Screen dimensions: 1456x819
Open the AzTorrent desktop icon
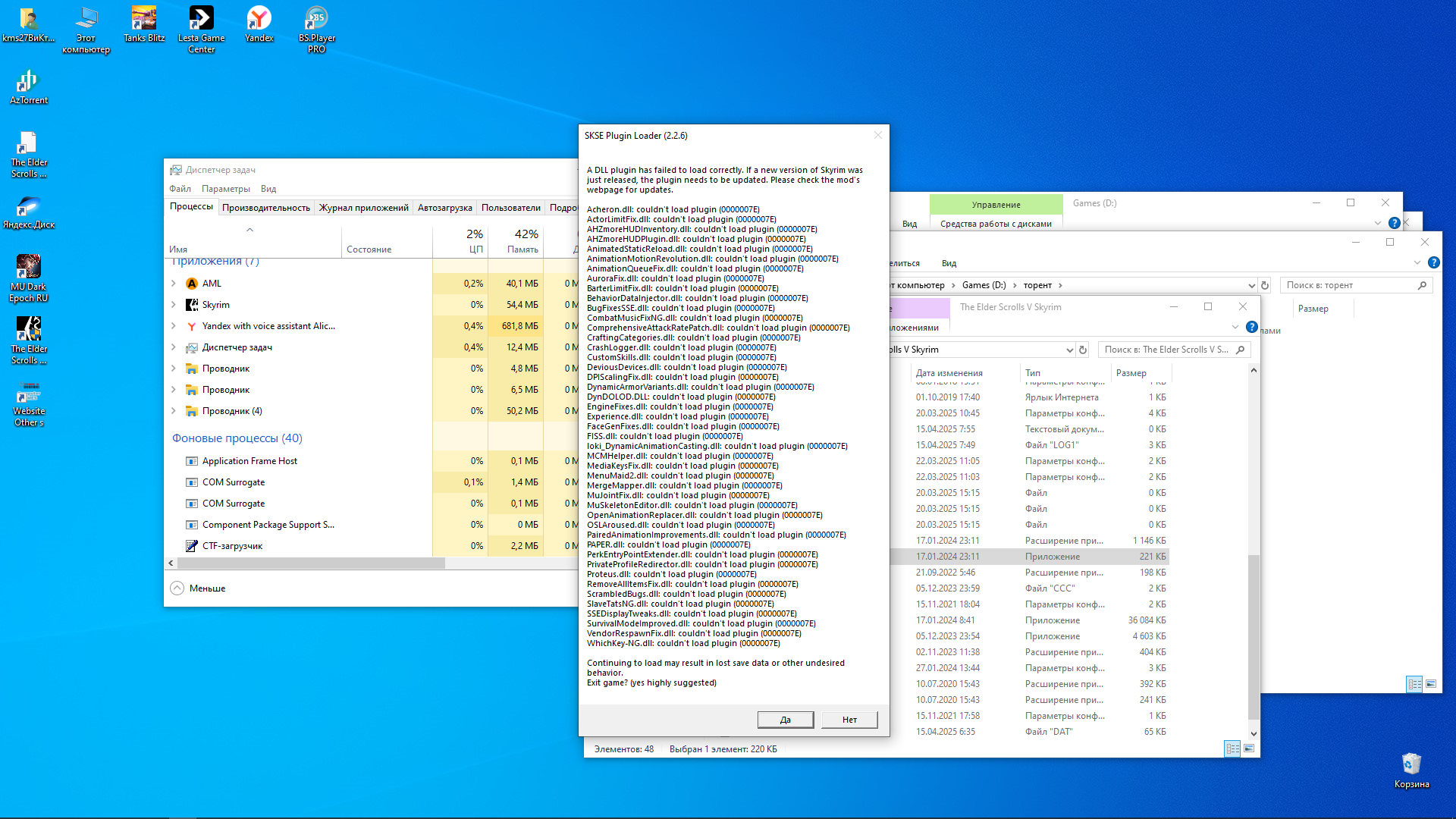tap(28, 86)
